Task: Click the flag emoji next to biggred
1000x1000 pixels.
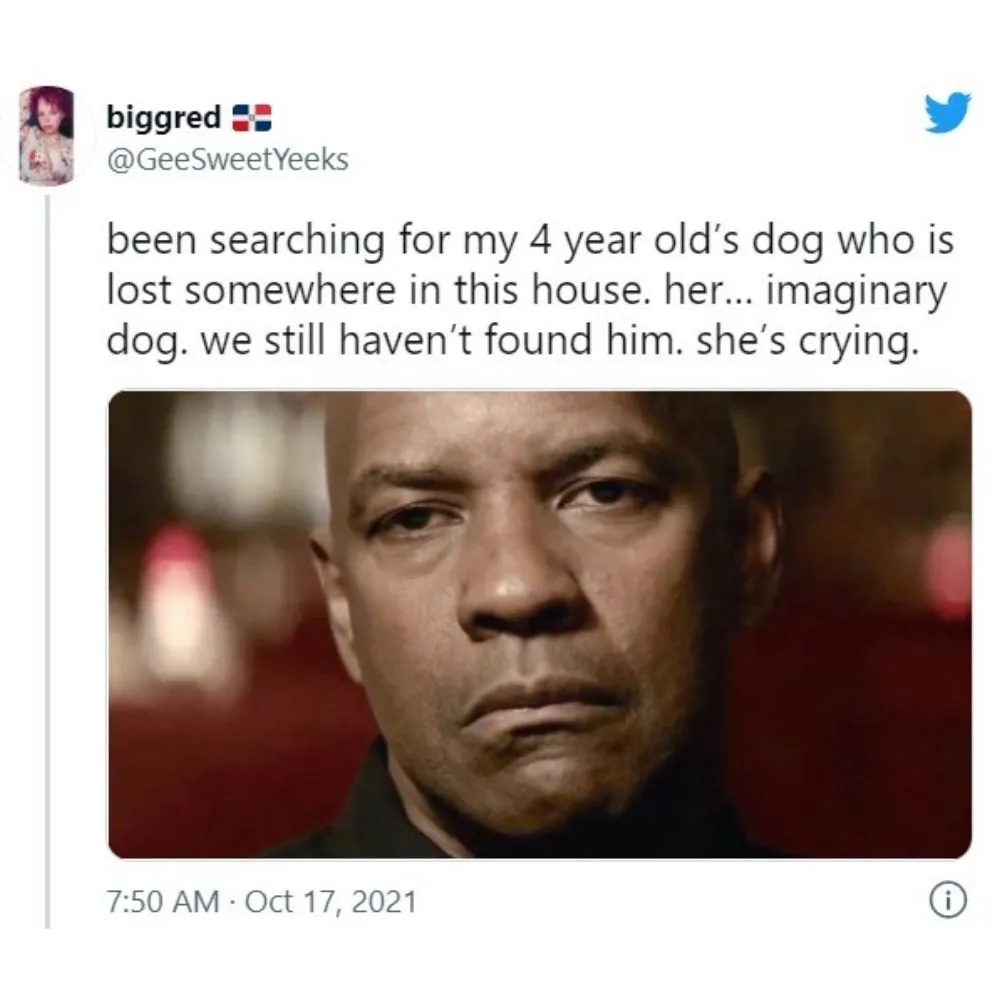Action: [x=251, y=118]
